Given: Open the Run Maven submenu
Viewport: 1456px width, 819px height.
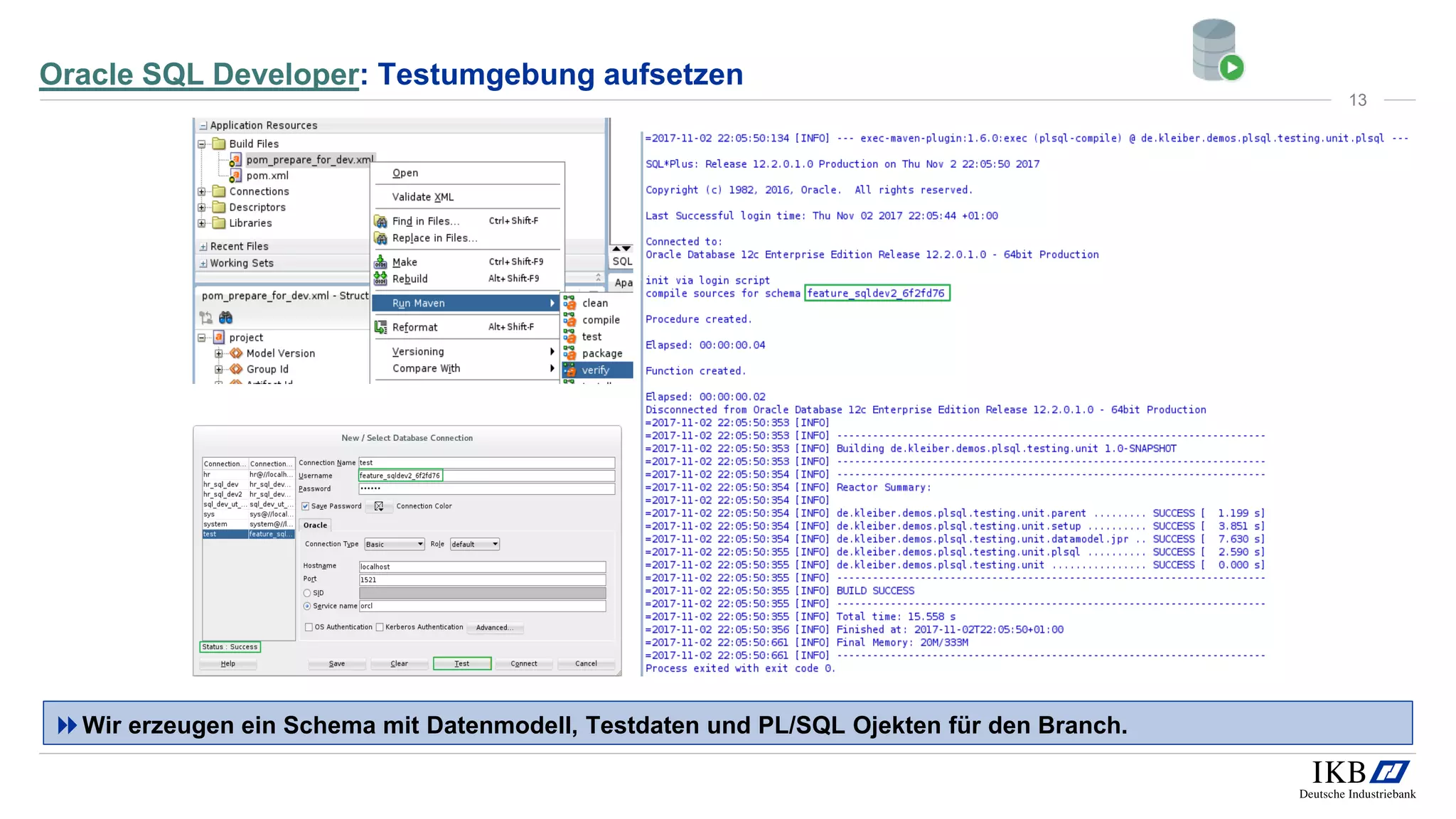Looking at the screenshot, I should [466, 303].
